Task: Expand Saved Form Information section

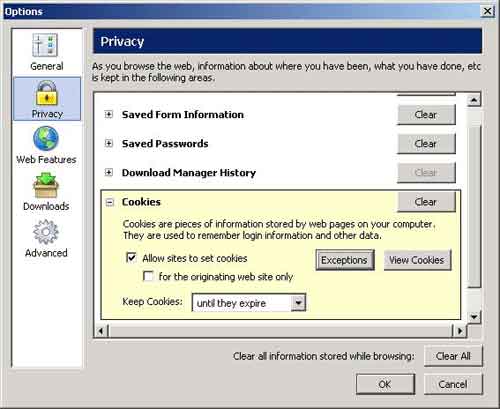Action: pyautogui.click(x=109, y=114)
